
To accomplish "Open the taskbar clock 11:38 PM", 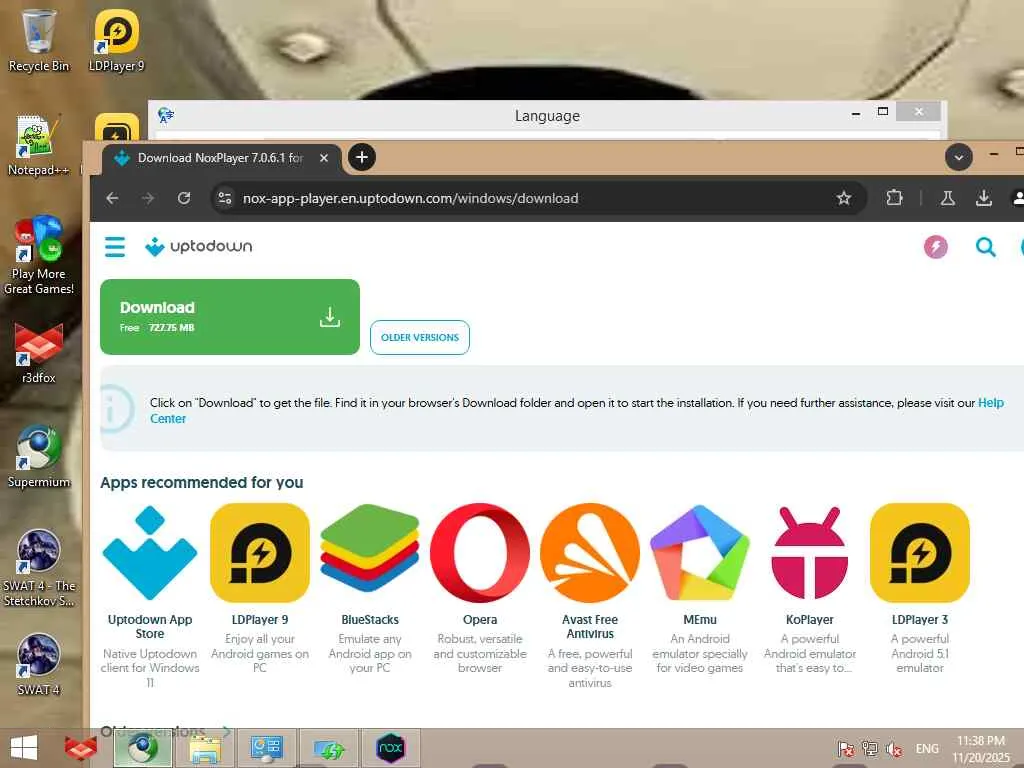I will (x=981, y=749).
